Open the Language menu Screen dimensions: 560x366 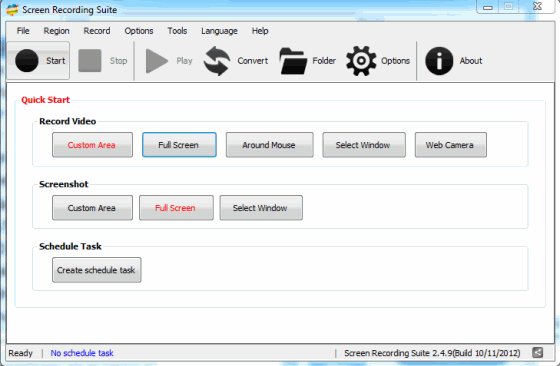(219, 31)
